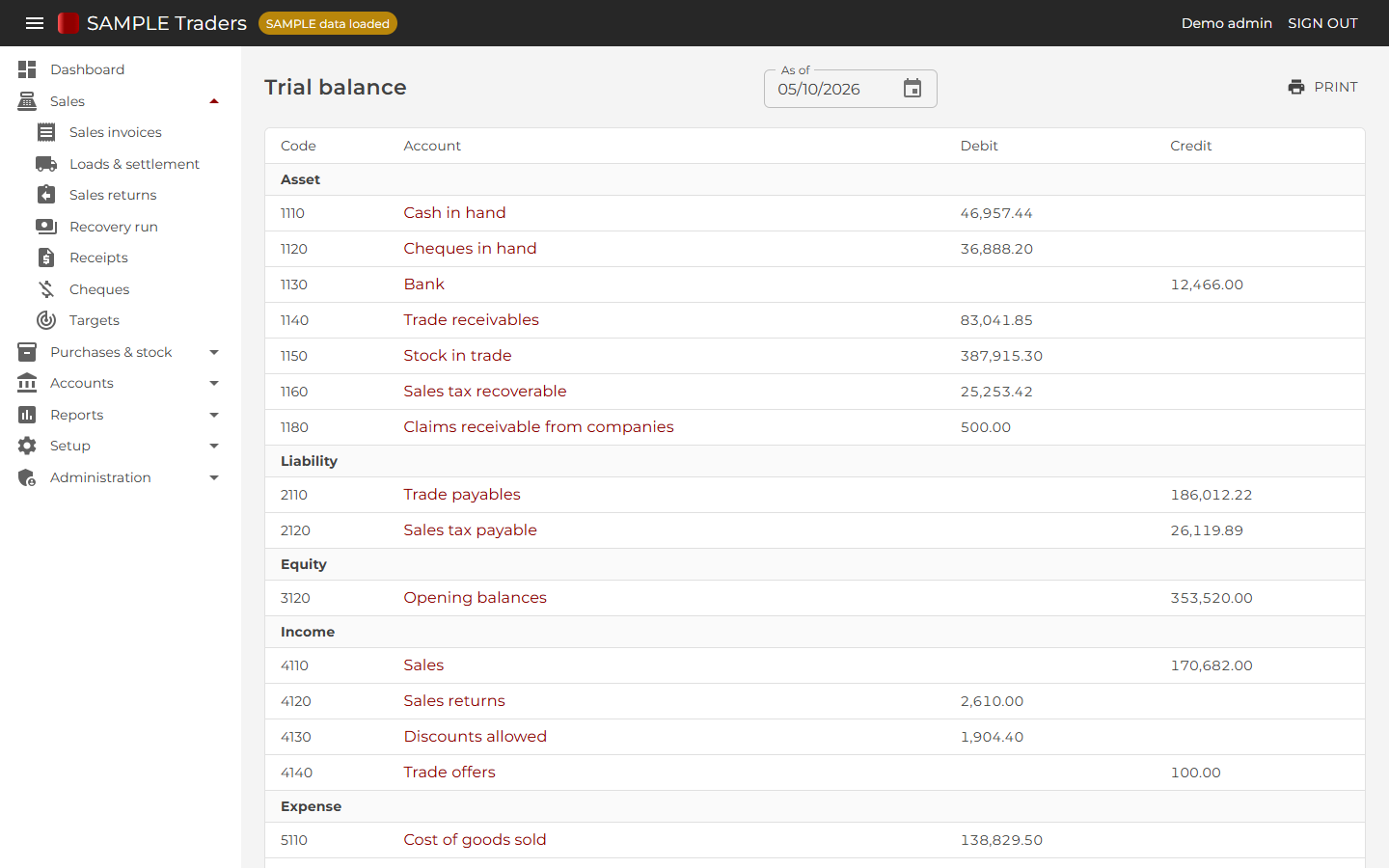The image size is (1389, 868).
Task: Click the Credit column header
Action: [x=1191, y=146]
